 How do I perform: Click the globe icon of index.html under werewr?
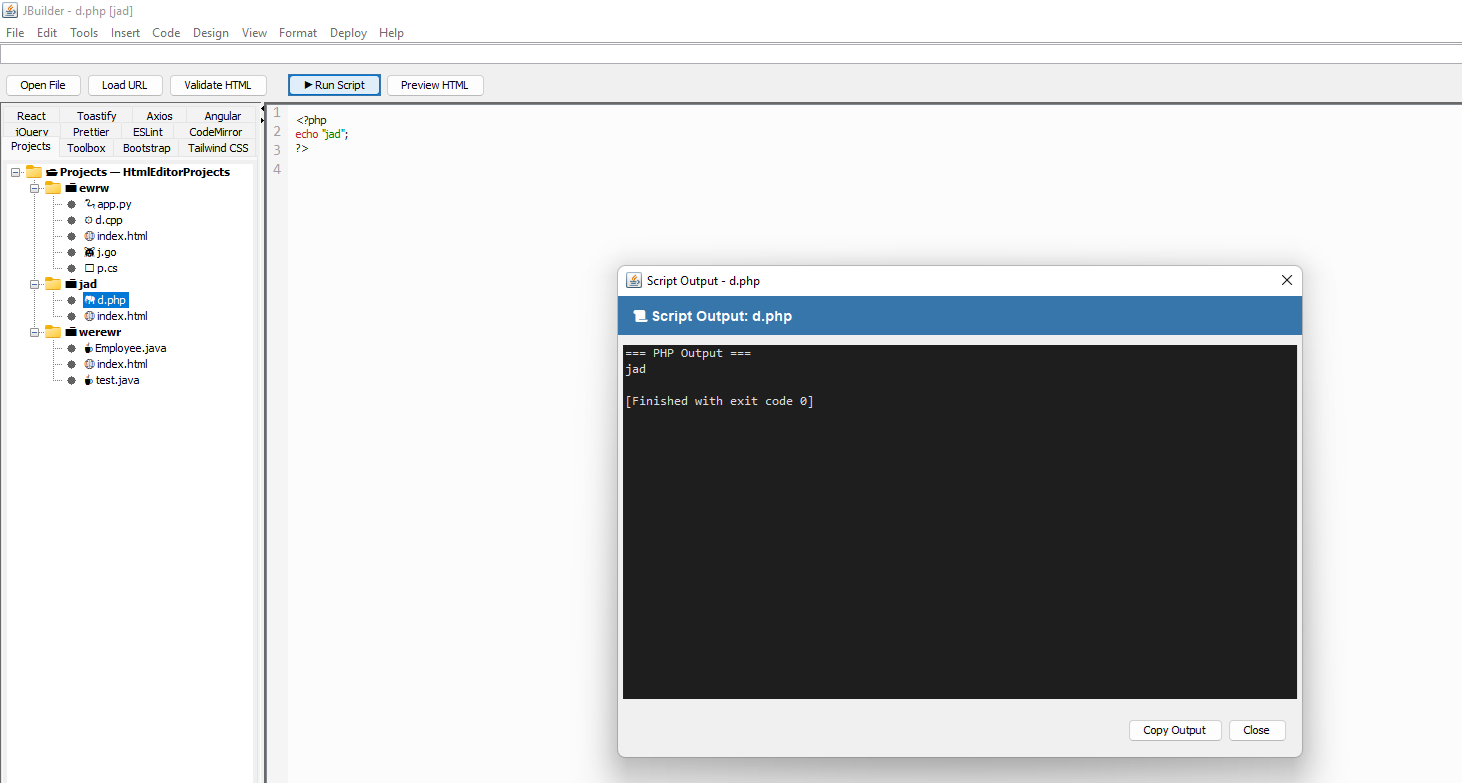[x=89, y=364]
